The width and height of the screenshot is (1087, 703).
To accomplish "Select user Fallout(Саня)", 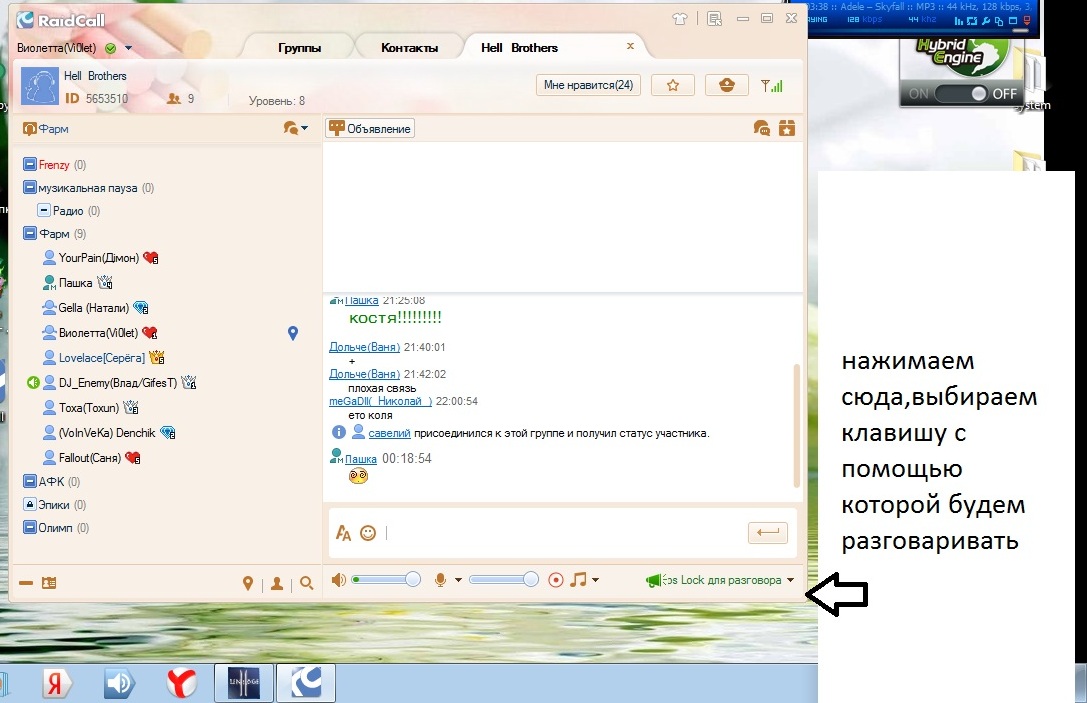I will pos(89,458).
